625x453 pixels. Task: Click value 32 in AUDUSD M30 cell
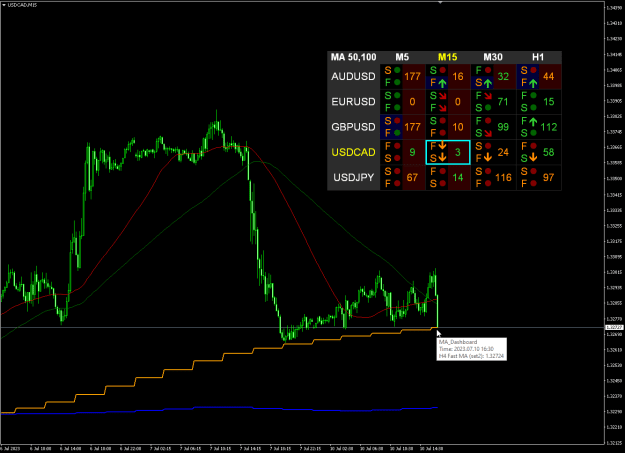point(503,76)
